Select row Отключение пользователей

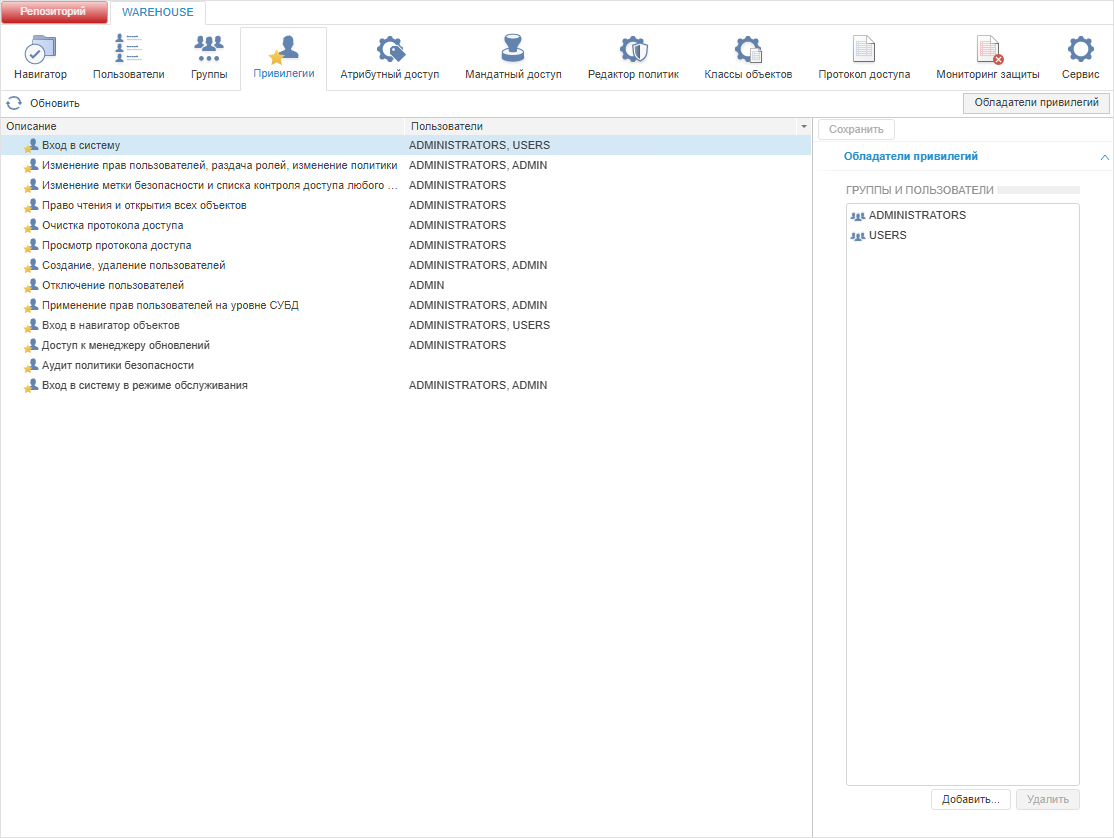coord(406,285)
